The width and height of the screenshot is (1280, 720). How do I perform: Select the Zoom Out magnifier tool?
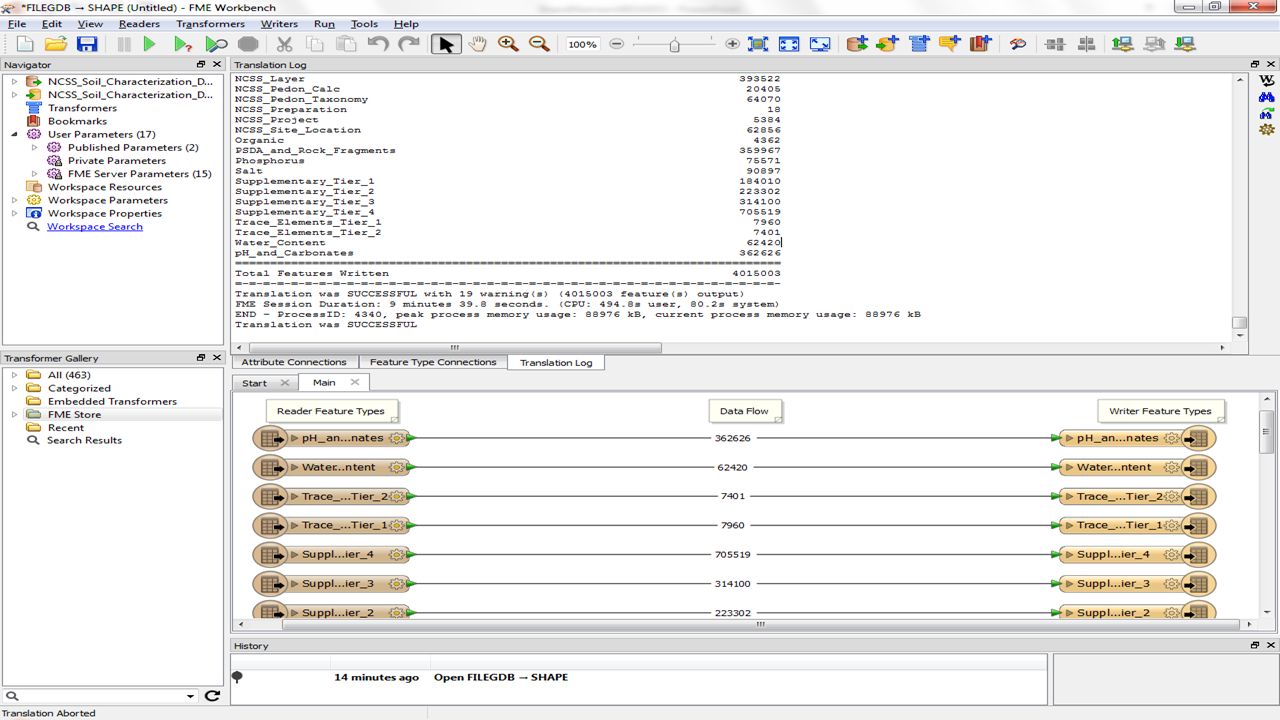pyautogui.click(x=539, y=44)
